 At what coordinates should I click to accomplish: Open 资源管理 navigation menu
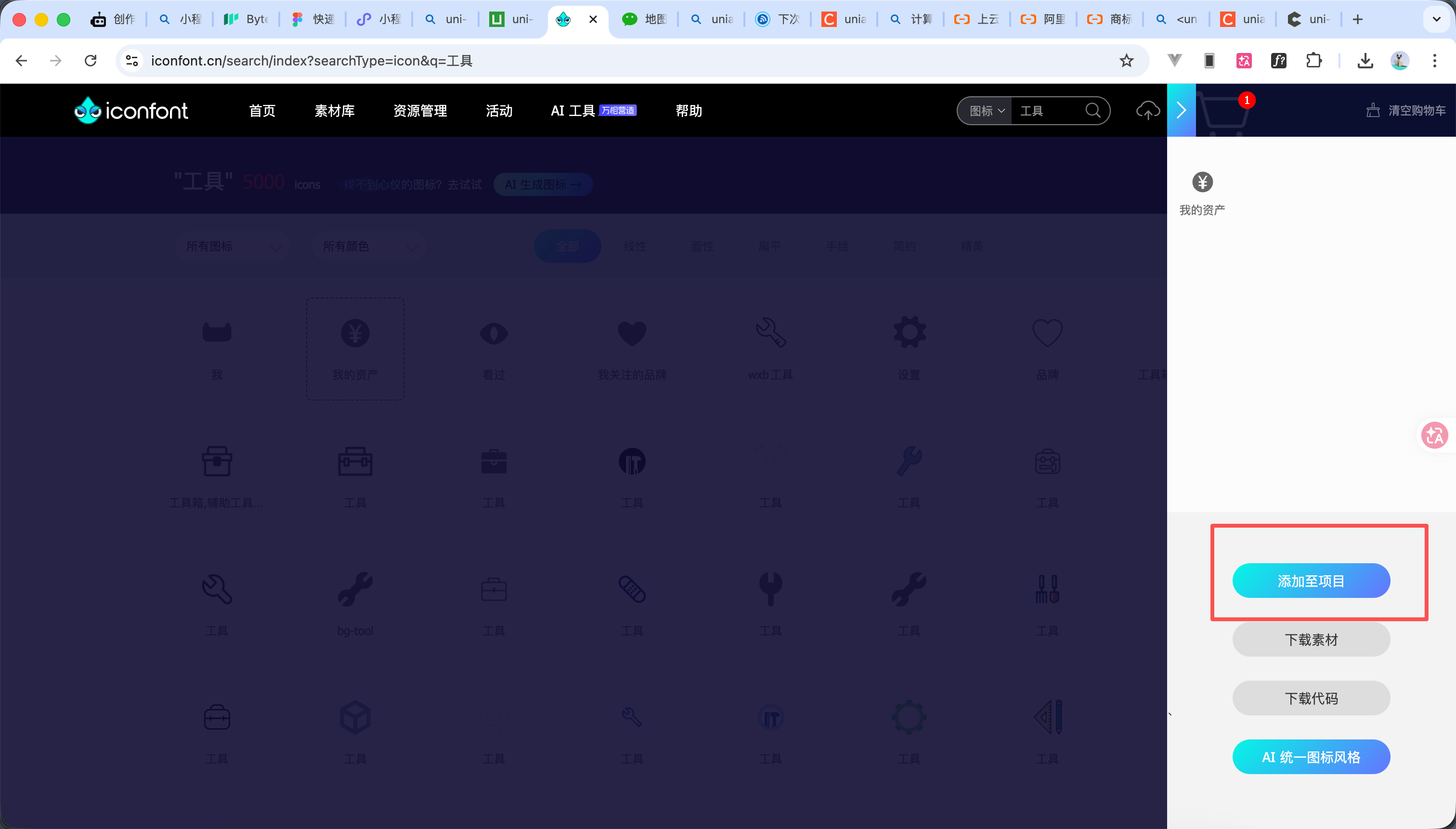[420, 110]
